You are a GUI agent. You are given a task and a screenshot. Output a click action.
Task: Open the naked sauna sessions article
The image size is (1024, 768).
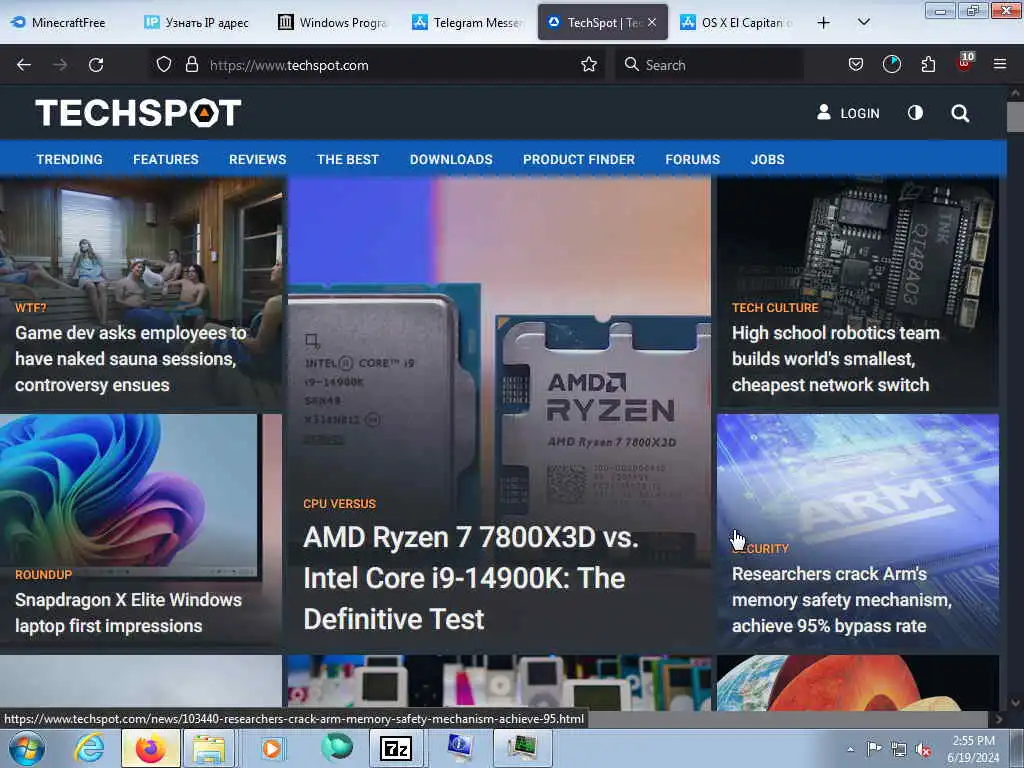(131, 359)
